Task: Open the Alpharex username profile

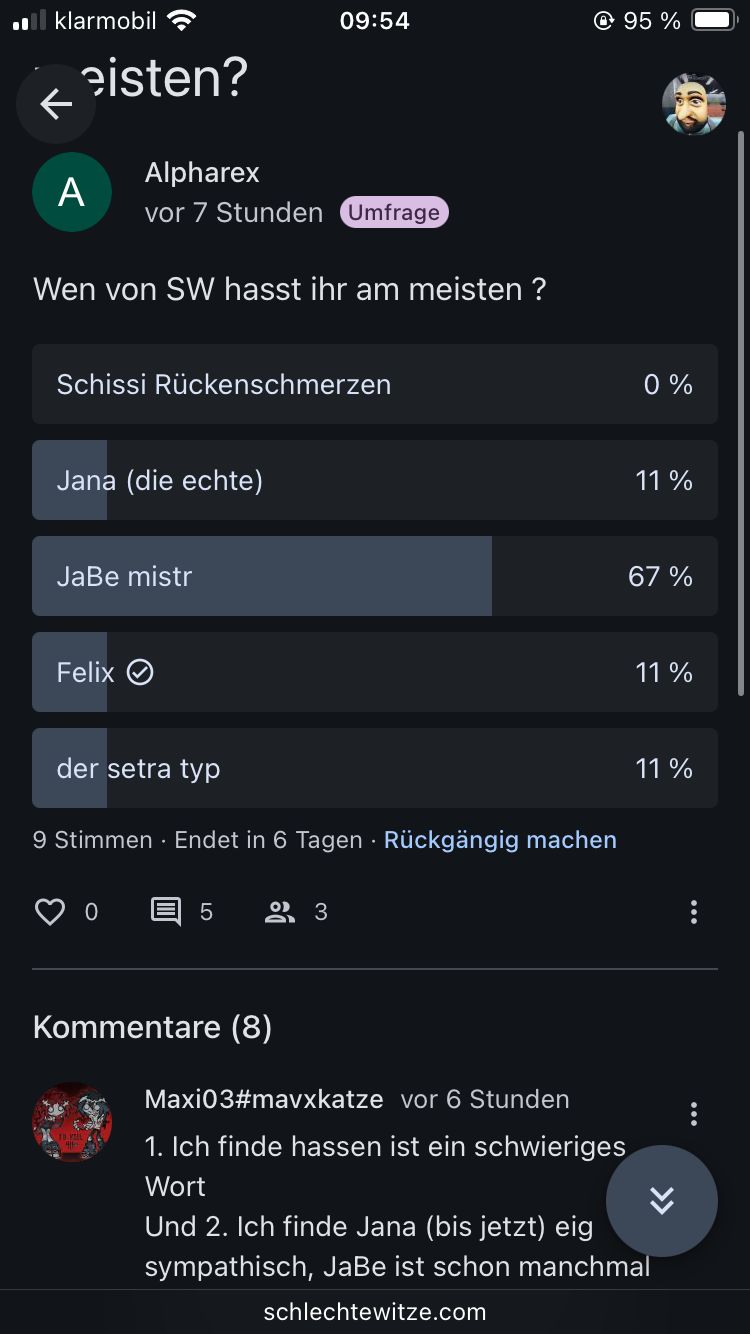Action: point(202,172)
